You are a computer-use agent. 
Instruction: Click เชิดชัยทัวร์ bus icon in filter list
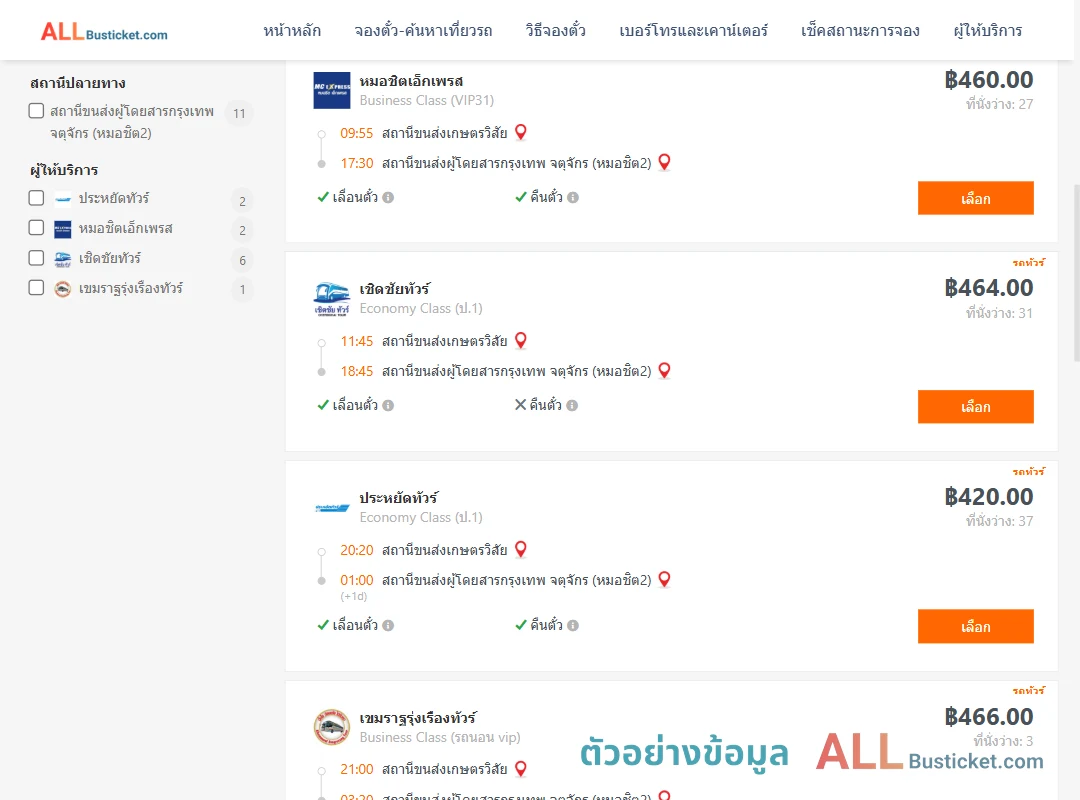pyautogui.click(x=63, y=259)
